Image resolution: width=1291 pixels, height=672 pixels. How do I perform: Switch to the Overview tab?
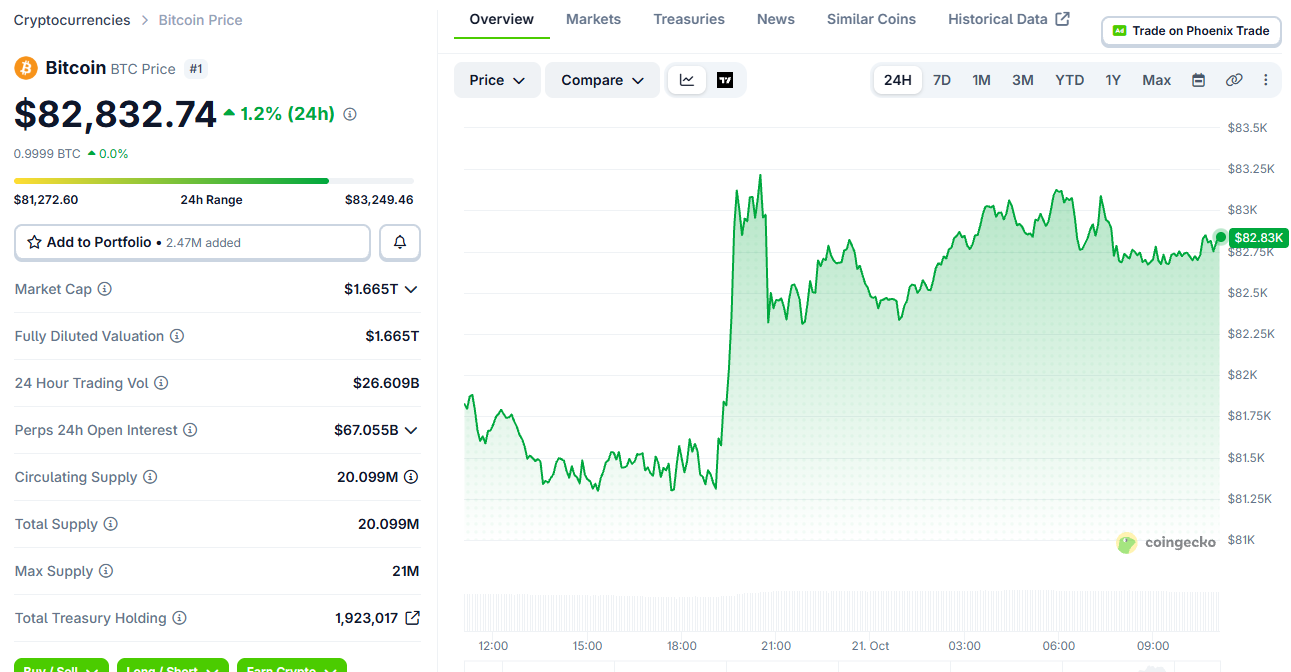point(502,19)
